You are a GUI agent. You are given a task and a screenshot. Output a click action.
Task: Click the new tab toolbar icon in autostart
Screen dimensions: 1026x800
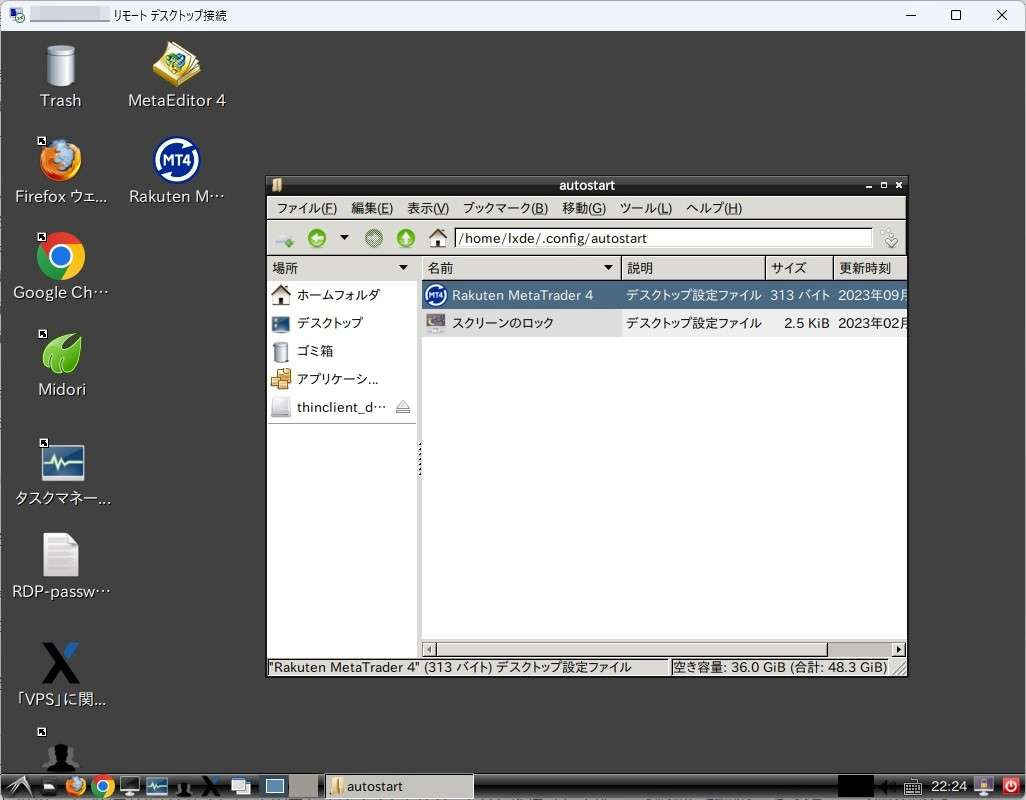pos(285,239)
